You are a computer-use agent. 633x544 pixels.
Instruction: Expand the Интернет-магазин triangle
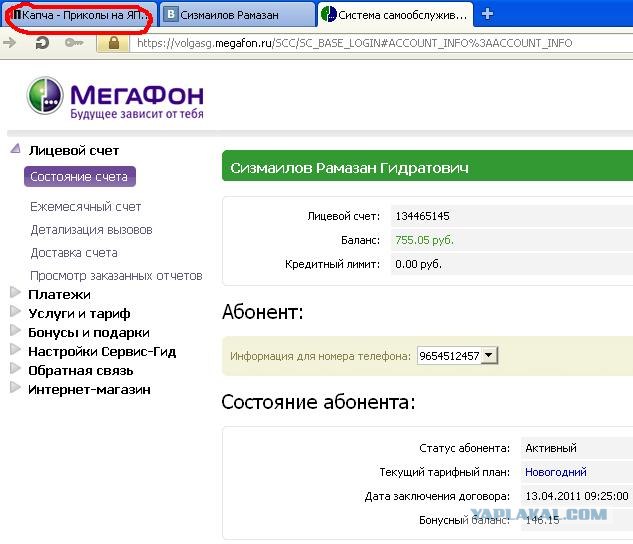point(15,387)
